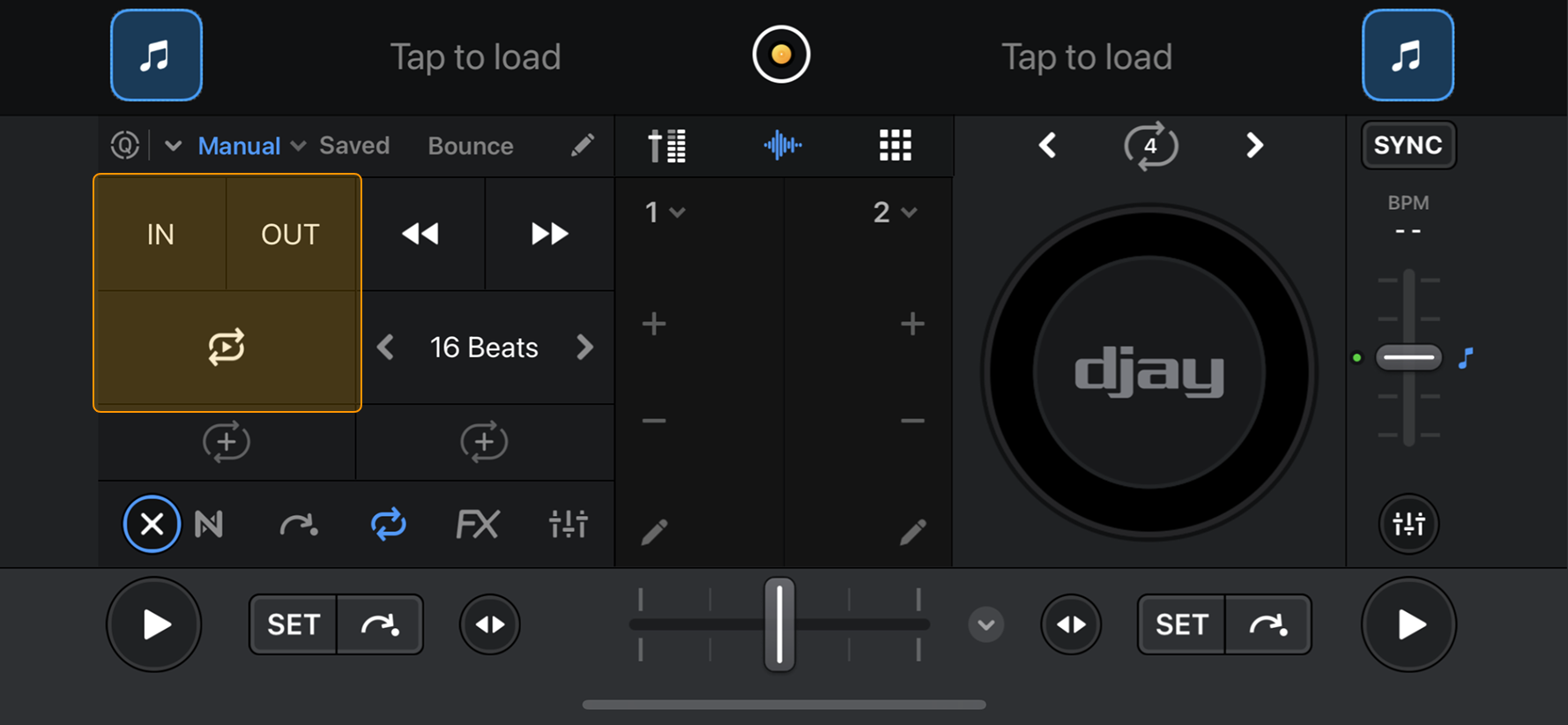Click the djay turntable platter
This screenshot has height=725, width=1568.
pyautogui.click(x=1149, y=371)
